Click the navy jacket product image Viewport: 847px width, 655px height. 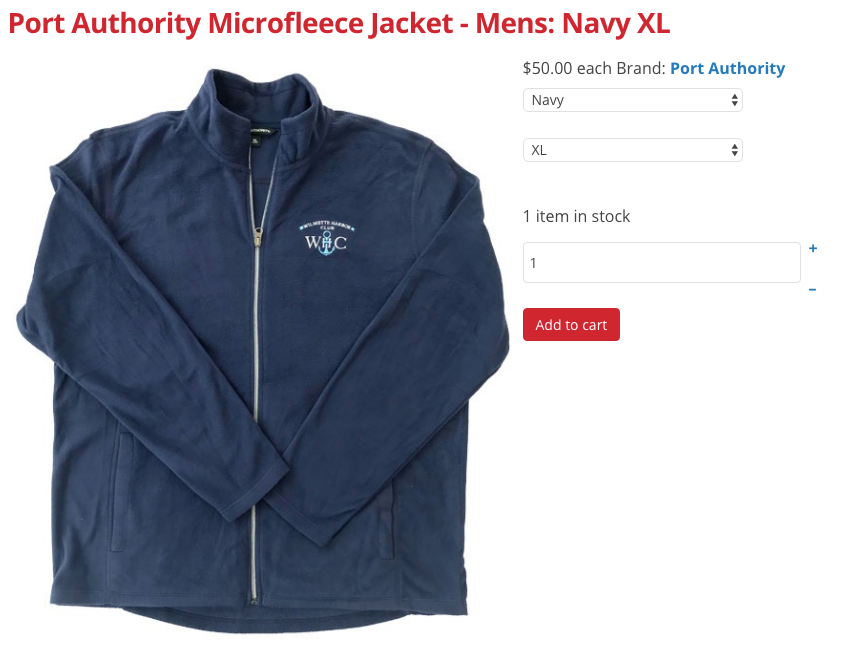pyautogui.click(x=263, y=351)
